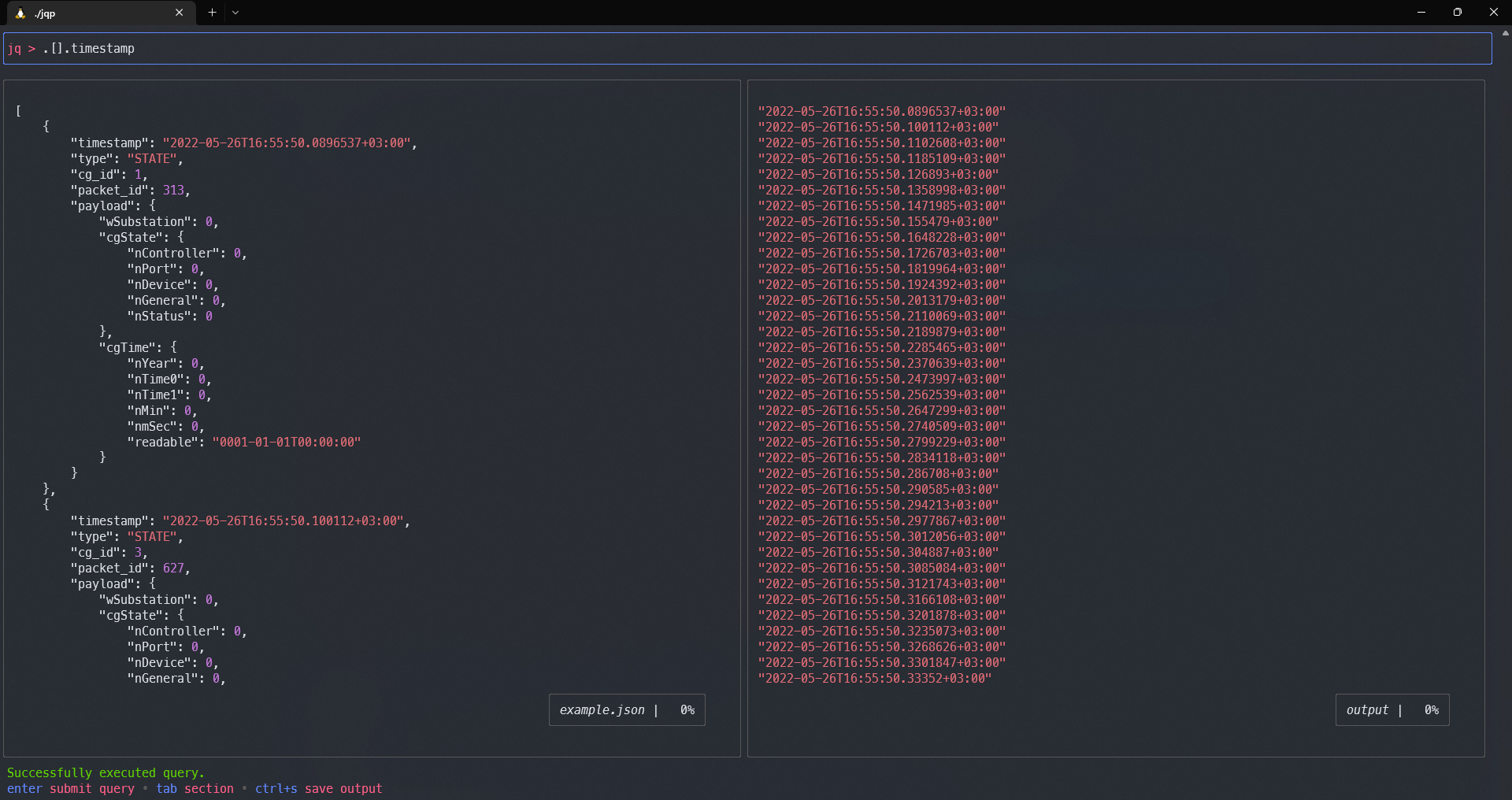Click the jq query input field
The width and height of the screenshot is (1512, 800).
(747, 48)
